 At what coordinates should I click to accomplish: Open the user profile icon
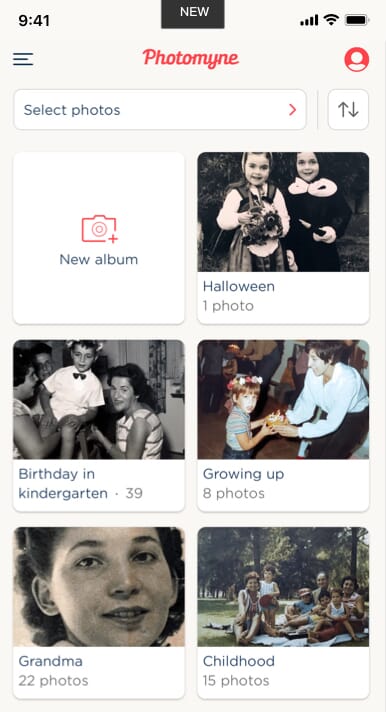356,59
